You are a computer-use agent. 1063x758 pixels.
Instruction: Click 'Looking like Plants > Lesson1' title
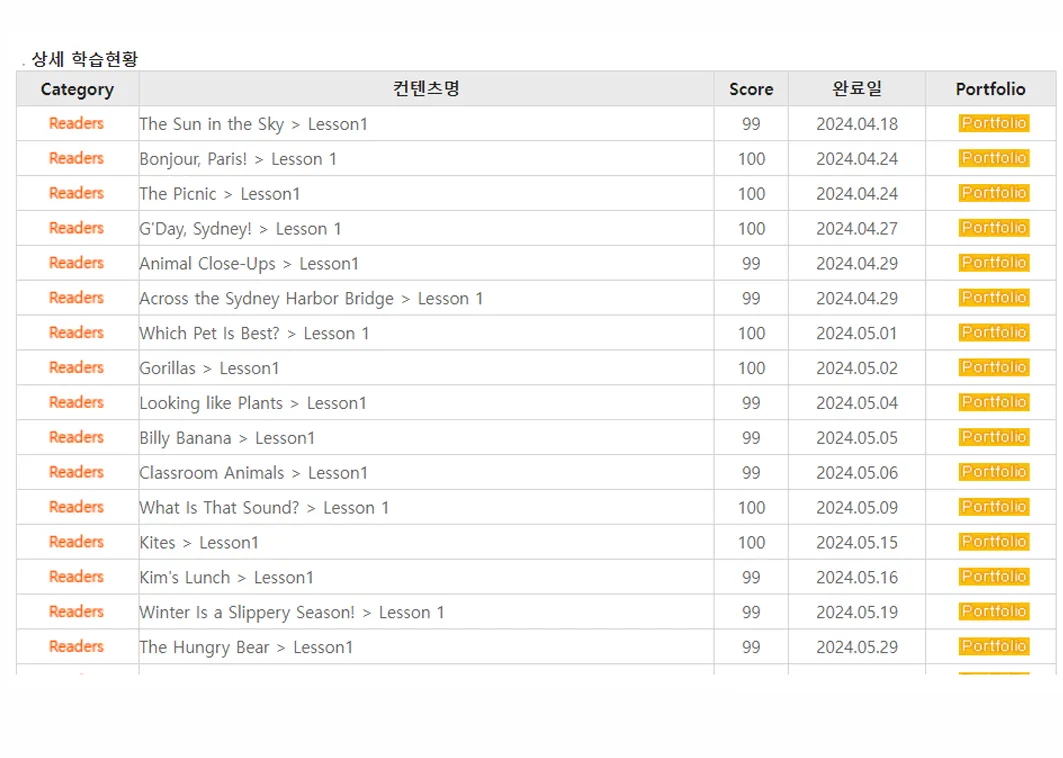click(253, 403)
